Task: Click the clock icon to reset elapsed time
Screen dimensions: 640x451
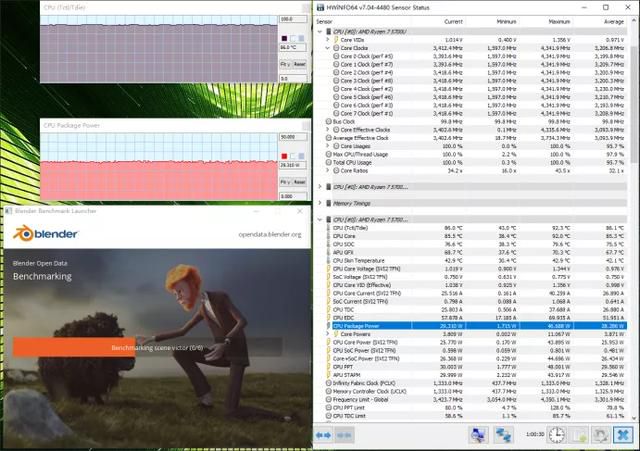Action: [x=556, y=435]
